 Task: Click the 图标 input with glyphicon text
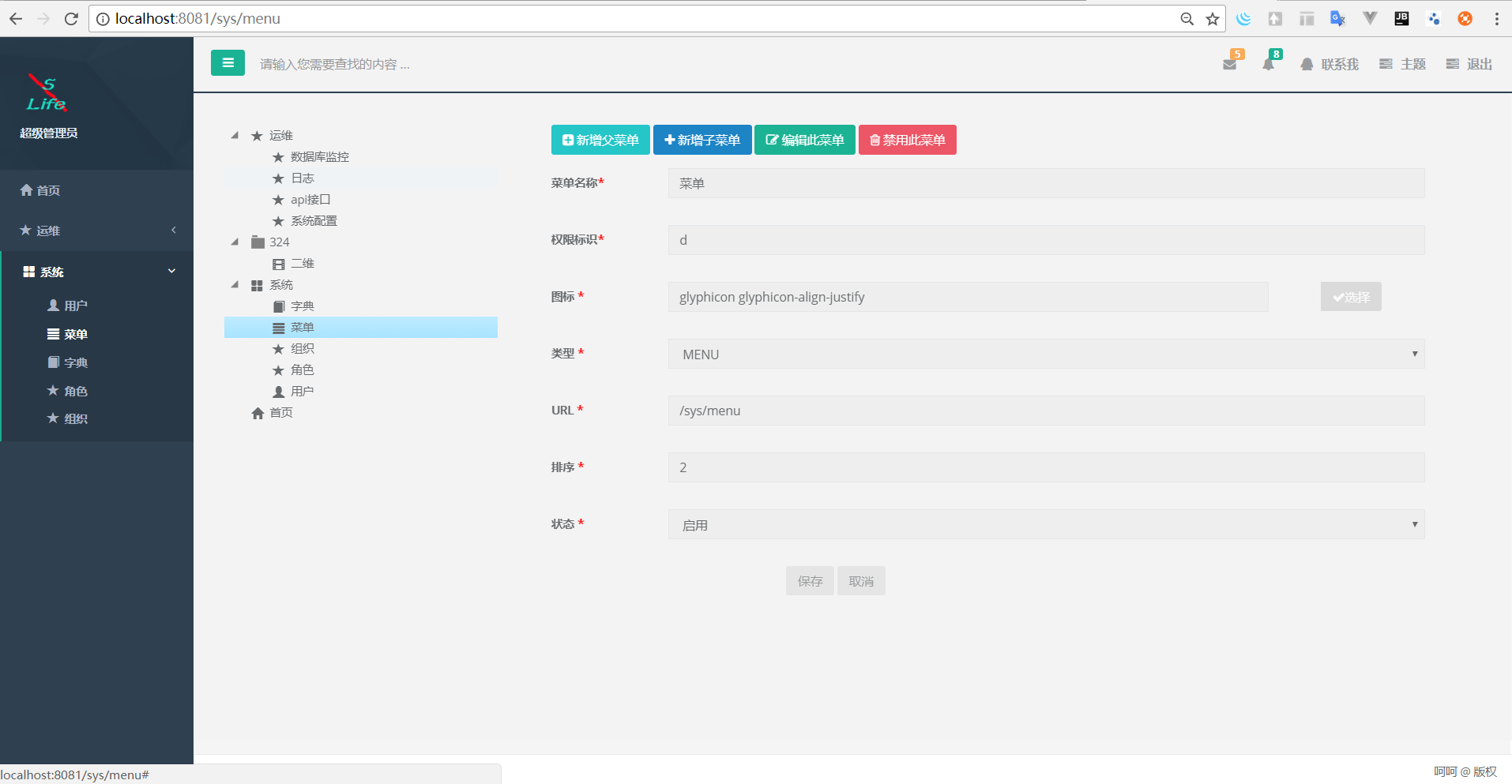tap(968, 297)
